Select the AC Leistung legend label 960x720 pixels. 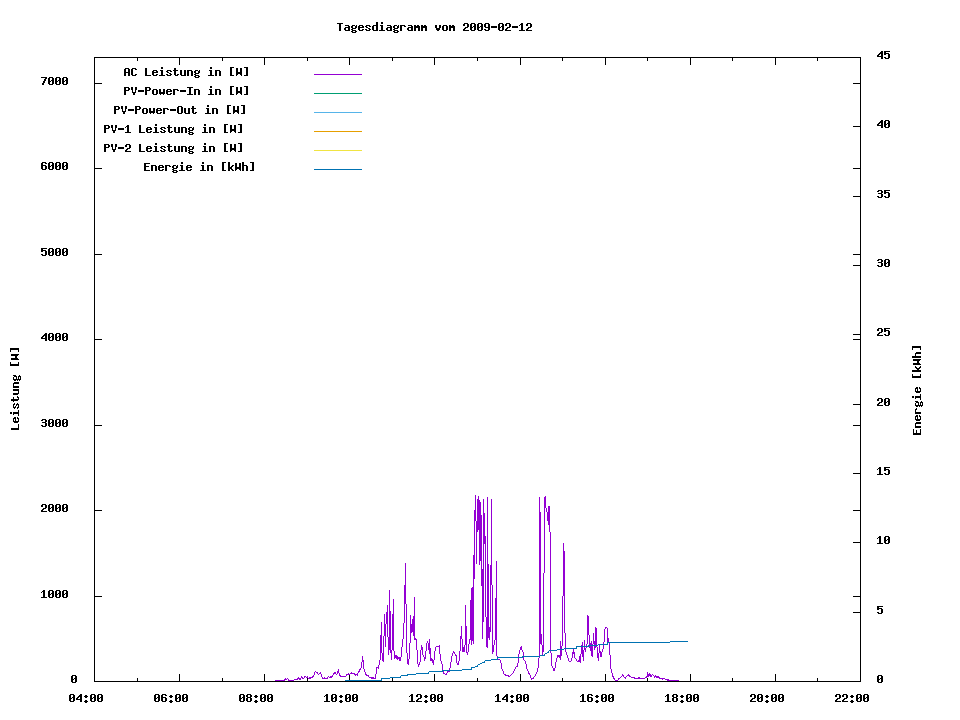click(186, 72)
